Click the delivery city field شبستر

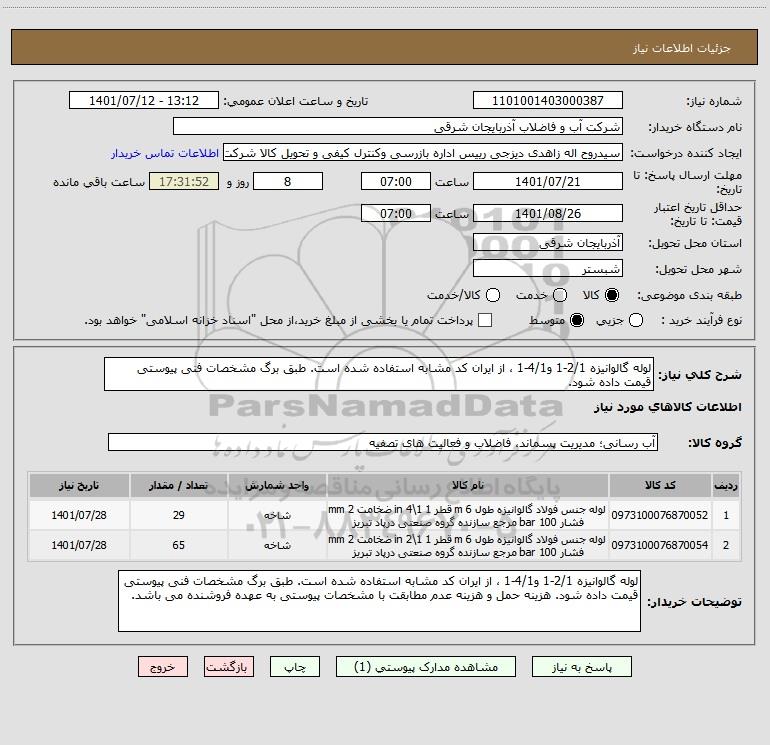coord(548,269)
